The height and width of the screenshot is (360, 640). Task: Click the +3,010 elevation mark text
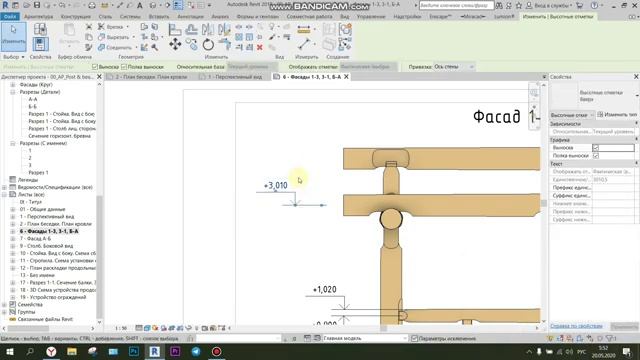[276, 186]
